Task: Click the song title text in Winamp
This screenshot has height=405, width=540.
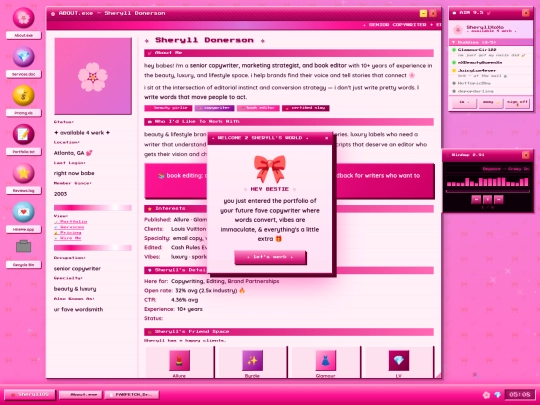Action: pyautogui.click(x=506, y=169)
